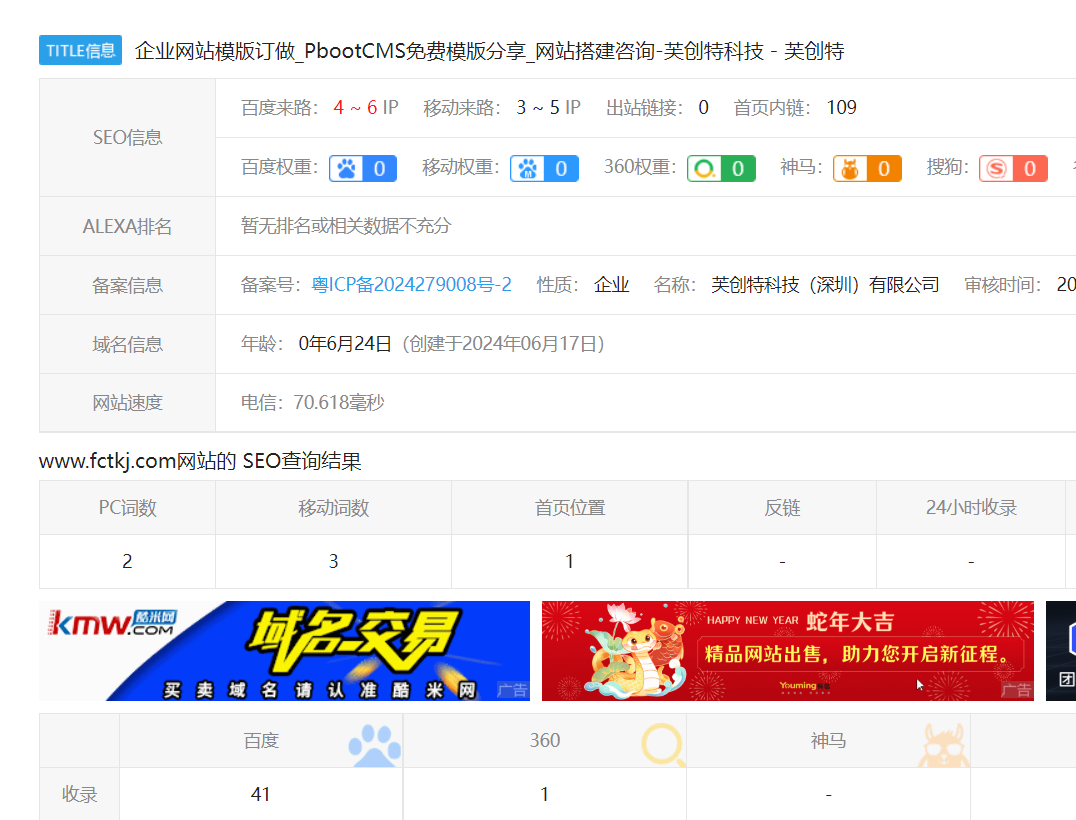Click the 出站链接 value 0
Screen dimensions: 1076x820
click(703, 108)
